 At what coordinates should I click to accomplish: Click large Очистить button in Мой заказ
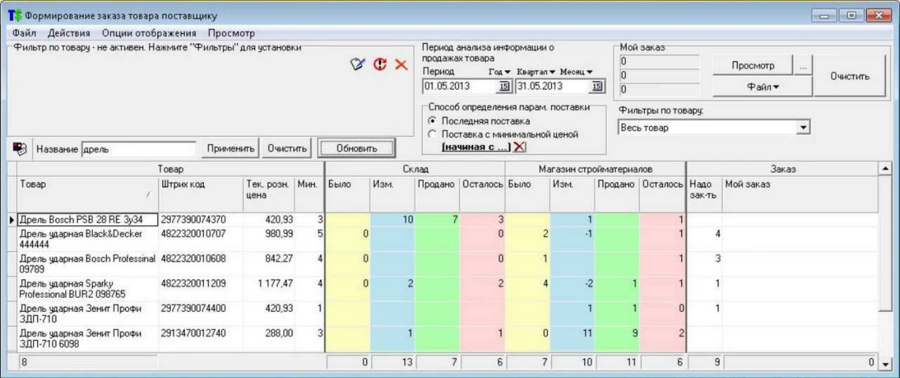pos(850,76)
